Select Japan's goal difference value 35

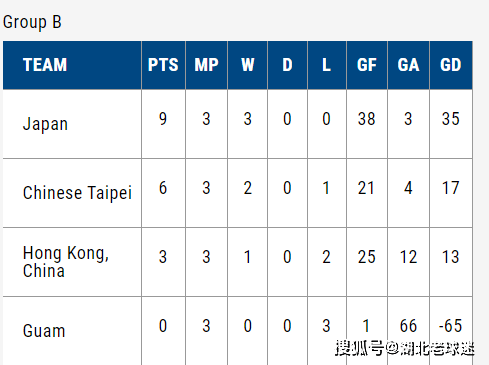click(x=451, y=119)
